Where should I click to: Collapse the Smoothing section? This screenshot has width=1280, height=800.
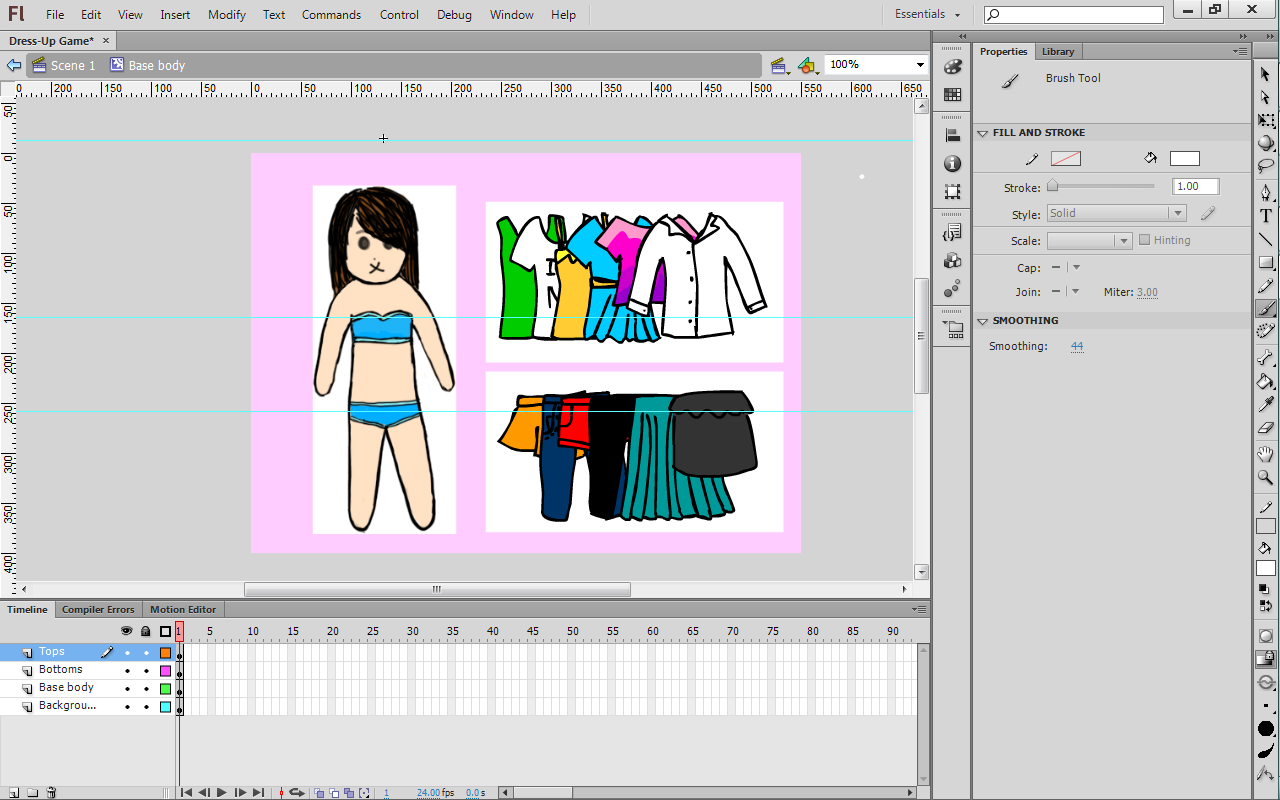983,321
